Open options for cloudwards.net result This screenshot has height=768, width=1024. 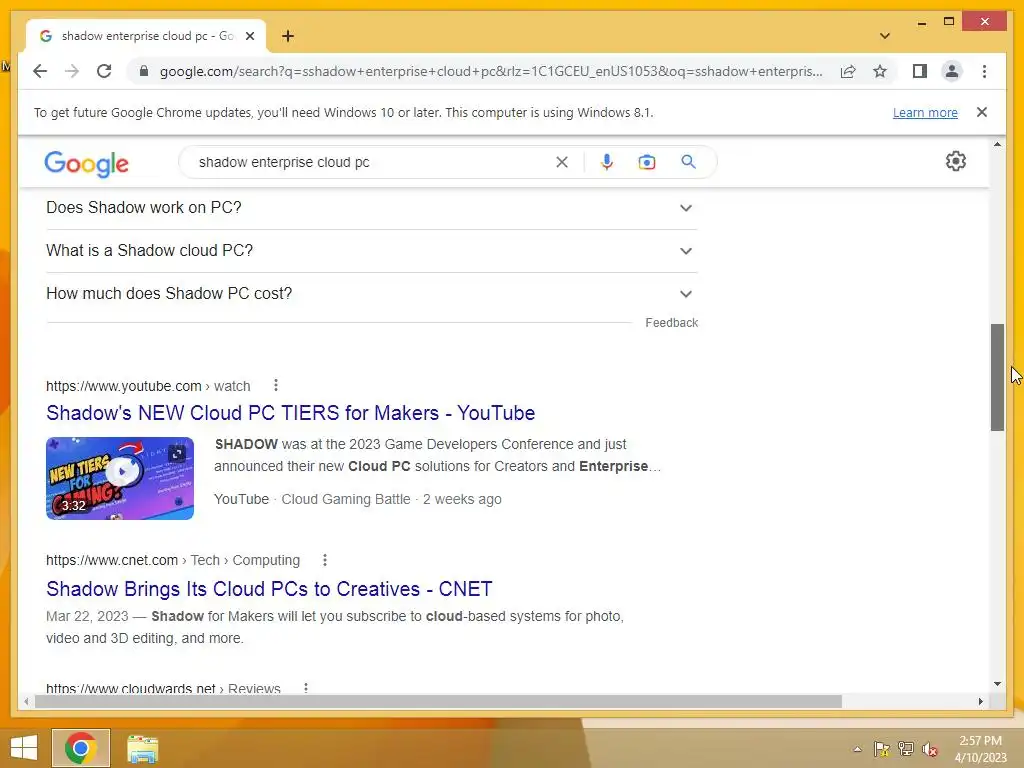(306, 688)
